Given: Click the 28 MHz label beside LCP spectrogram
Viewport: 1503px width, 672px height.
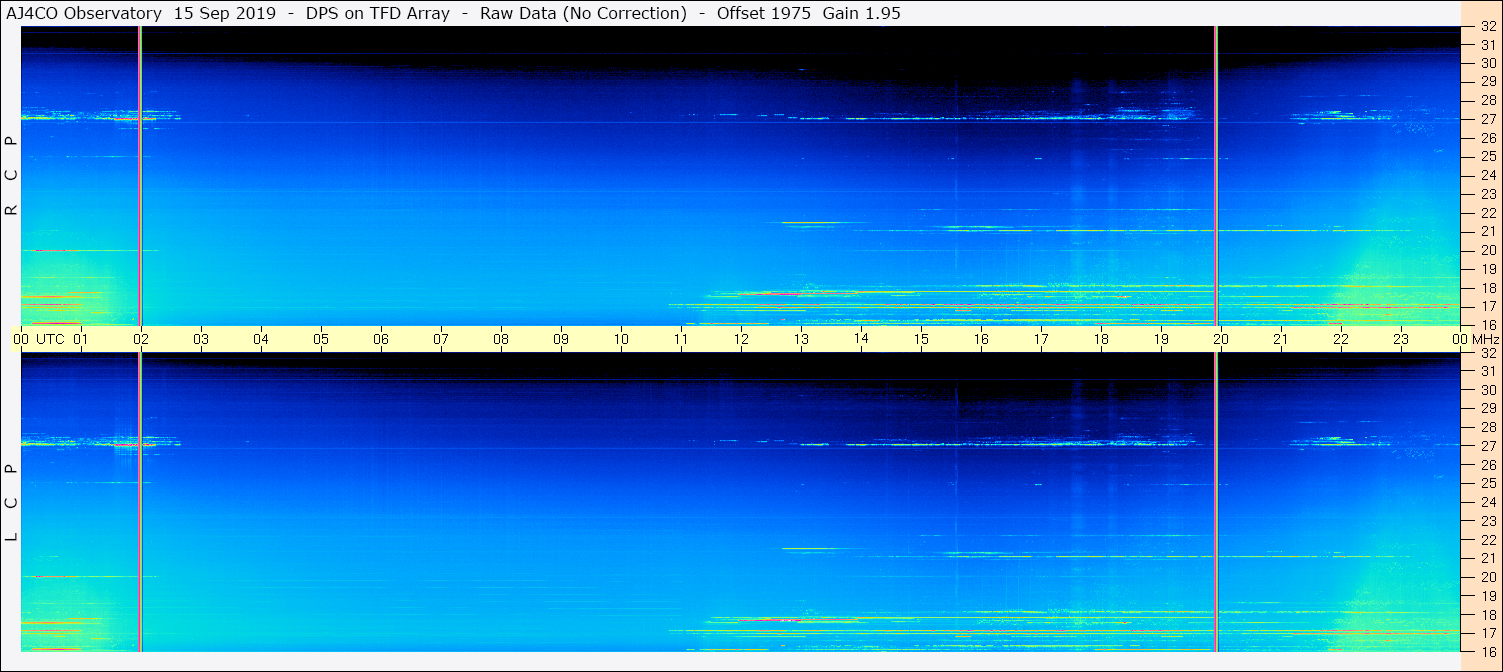Looking at the screenshot, I should pyautogui.click(x=1487, y=427).
